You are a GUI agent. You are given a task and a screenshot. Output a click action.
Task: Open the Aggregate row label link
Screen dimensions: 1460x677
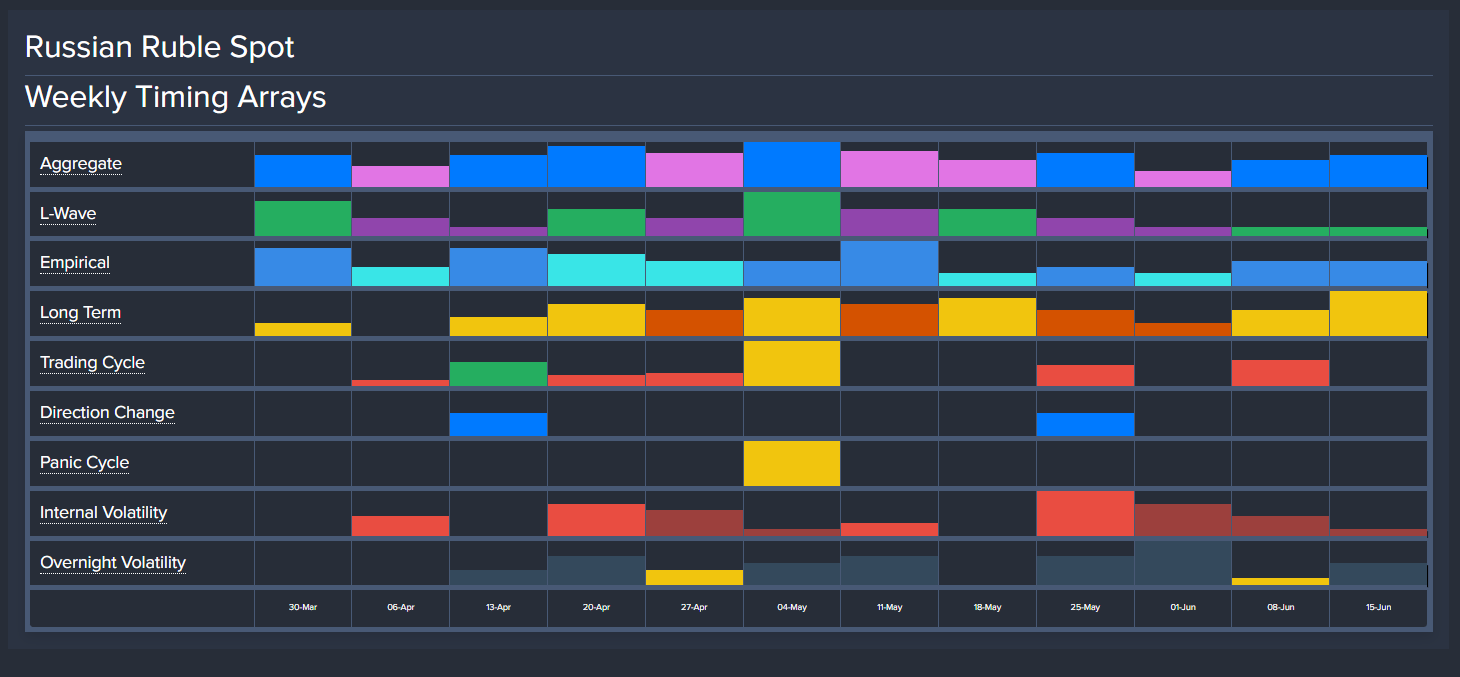[x=81, y=164]
